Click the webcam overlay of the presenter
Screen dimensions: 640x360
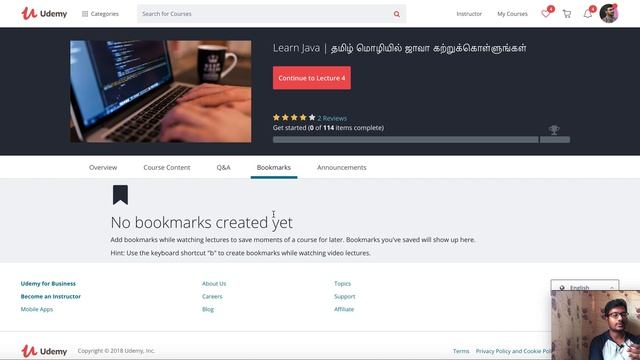596,325
